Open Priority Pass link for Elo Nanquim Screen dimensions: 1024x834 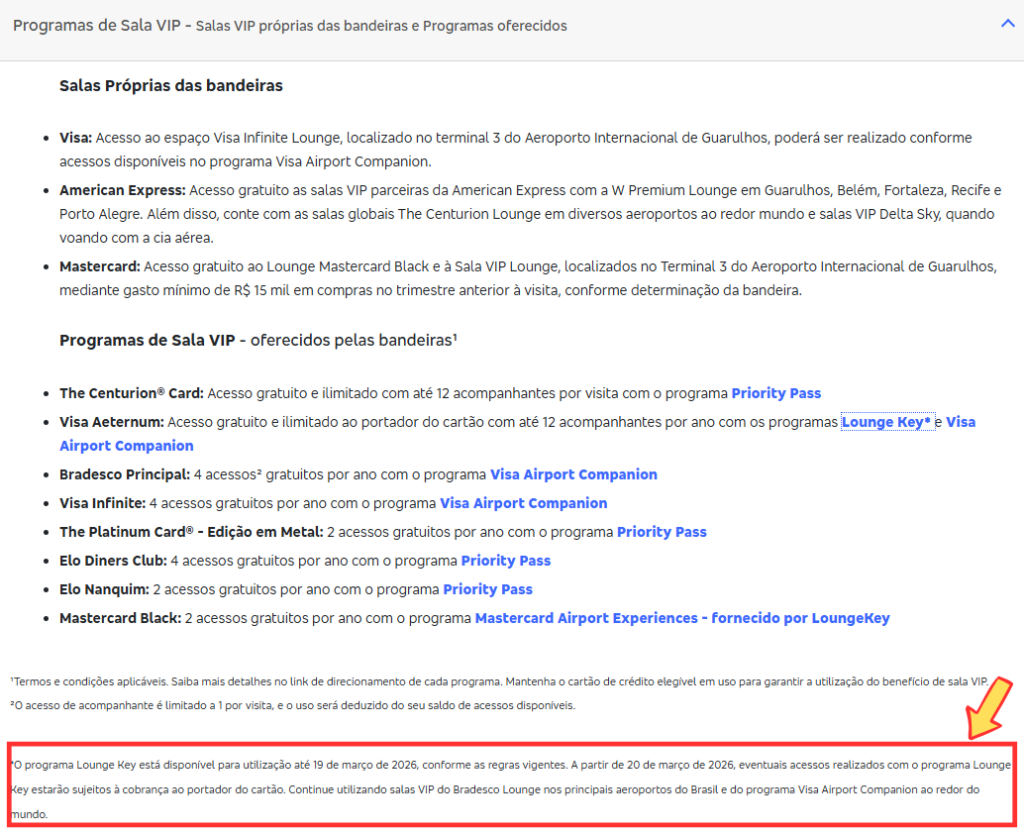click(487, 589)
